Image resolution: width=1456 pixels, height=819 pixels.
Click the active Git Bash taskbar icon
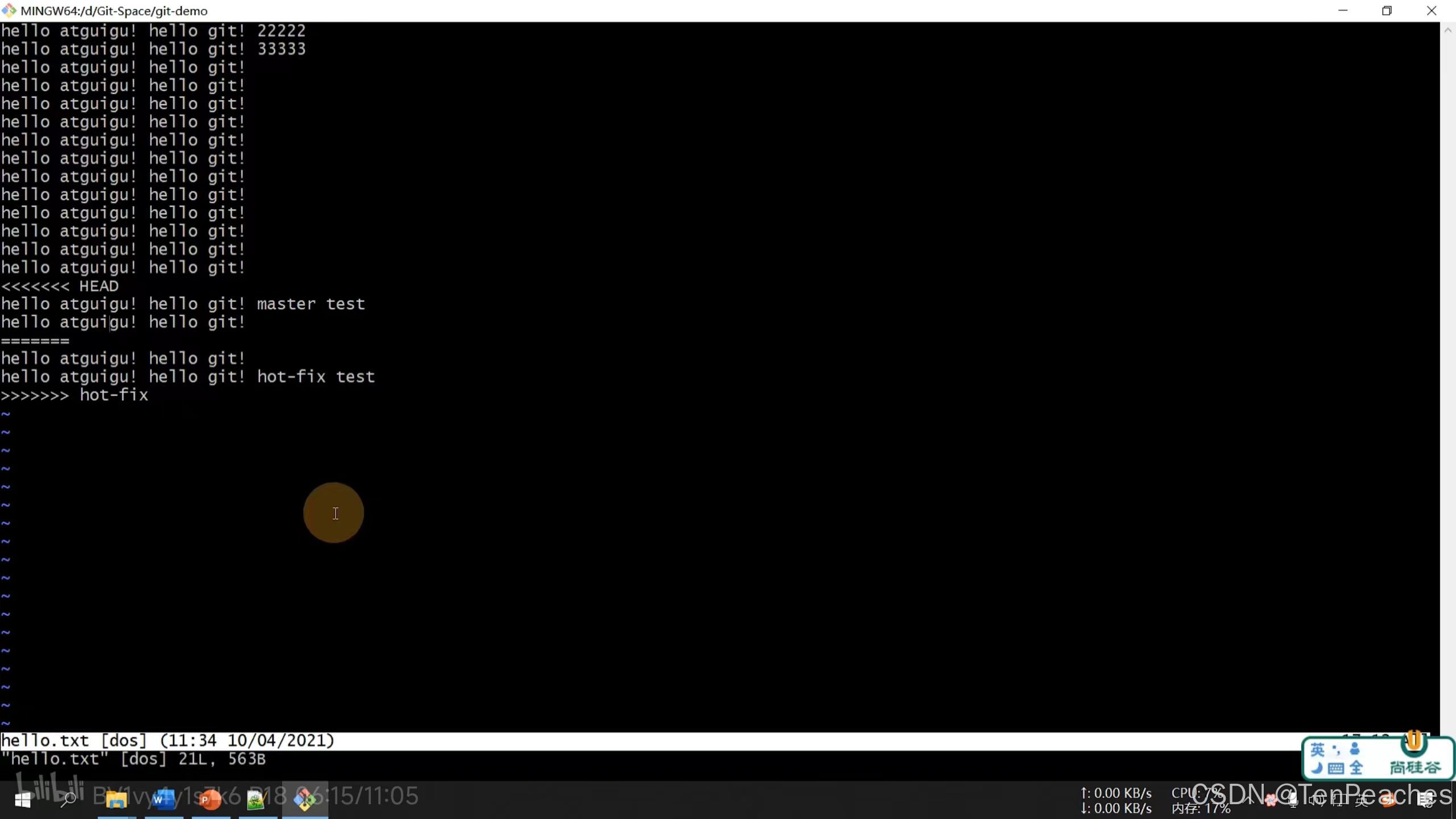point(305,800)
